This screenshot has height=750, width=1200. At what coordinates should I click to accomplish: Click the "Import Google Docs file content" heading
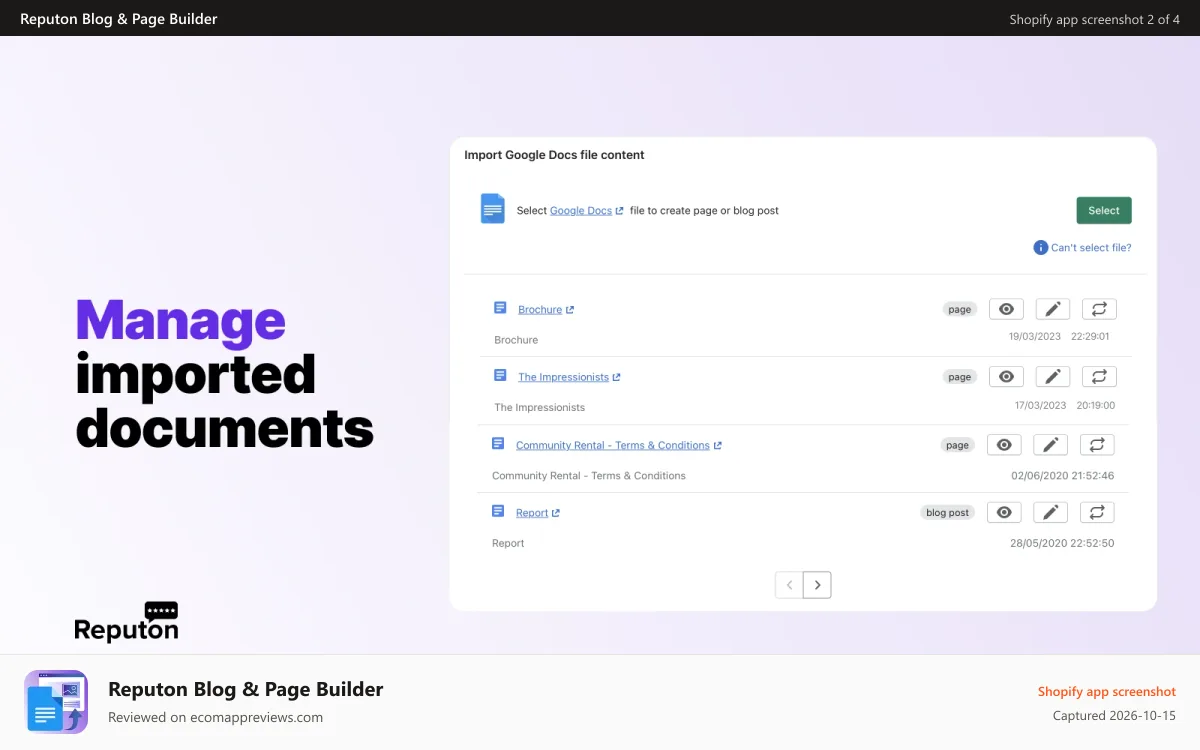pyautogui.click(x=554, y=155)
